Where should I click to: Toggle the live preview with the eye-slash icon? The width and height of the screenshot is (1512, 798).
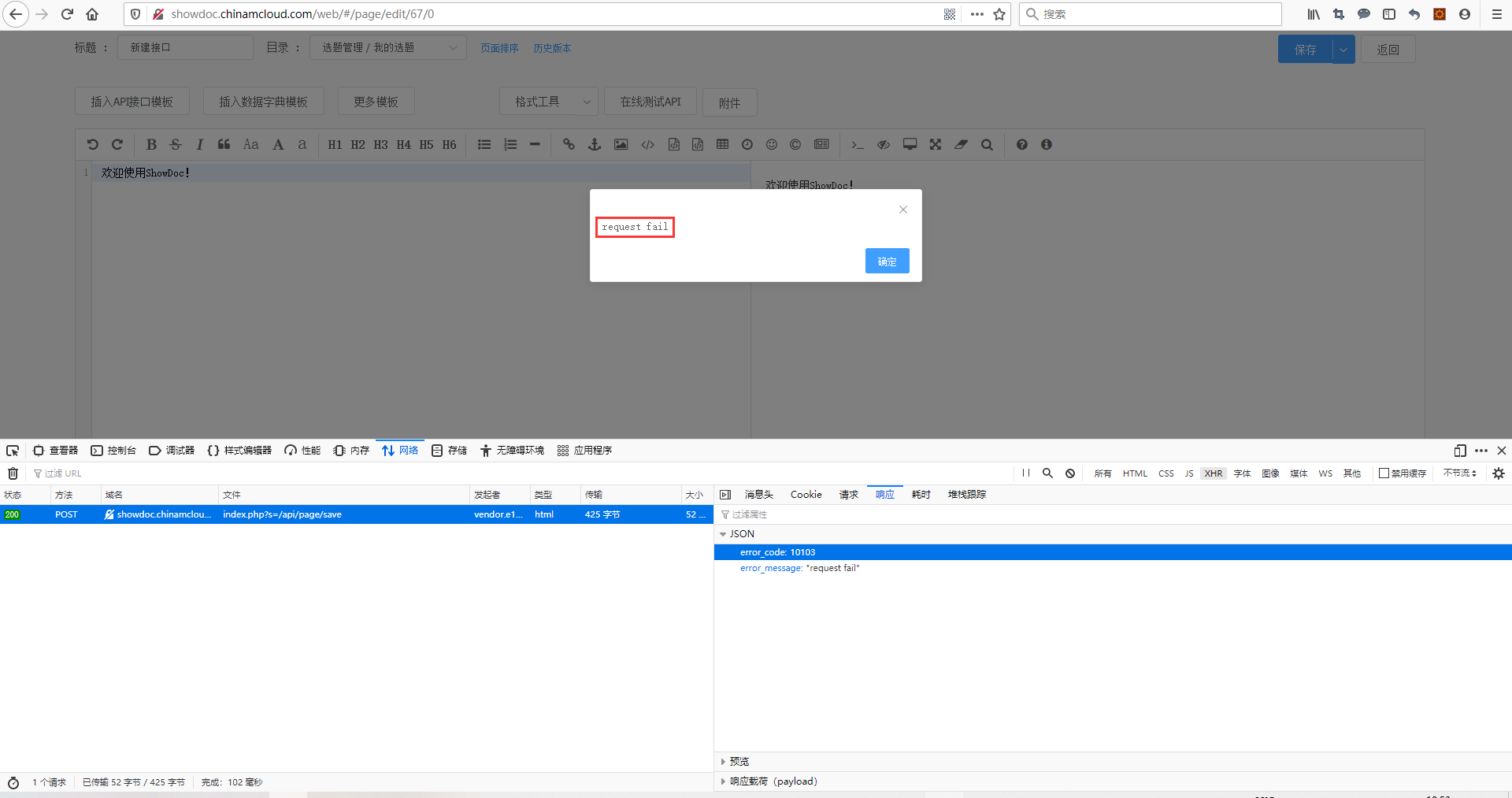pyautogui.click(x=884, y=144)
